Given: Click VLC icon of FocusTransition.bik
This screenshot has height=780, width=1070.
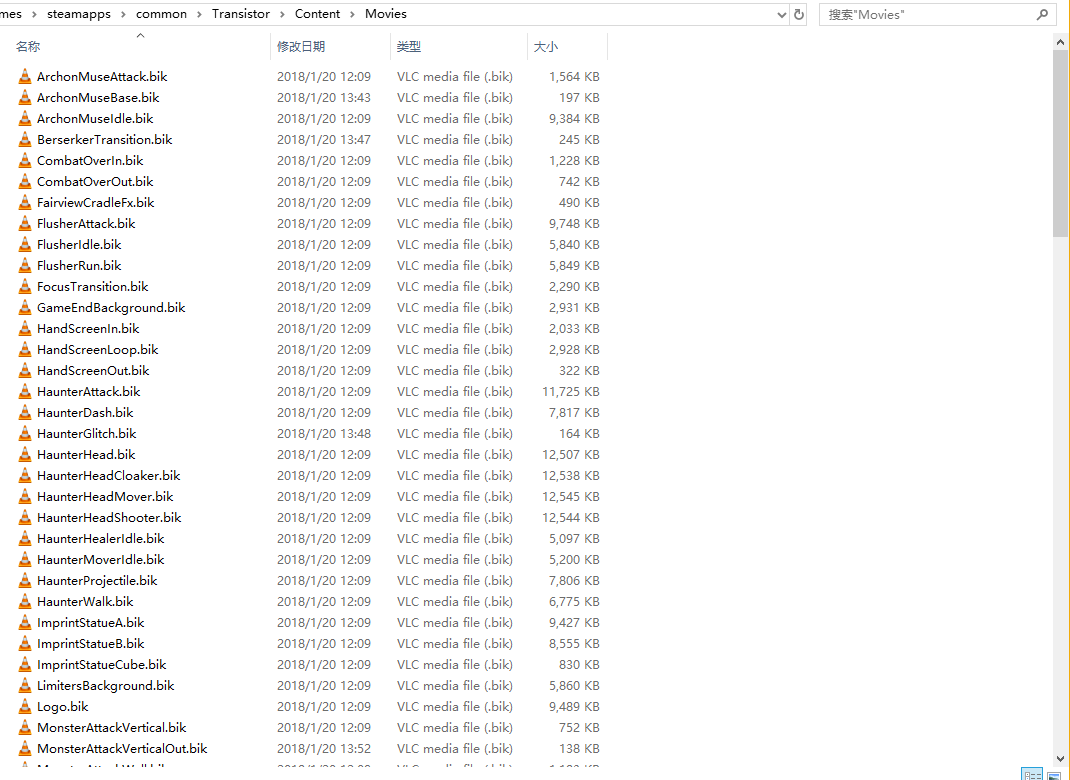Looking at the screenshot, I should (x=25, y=287).
